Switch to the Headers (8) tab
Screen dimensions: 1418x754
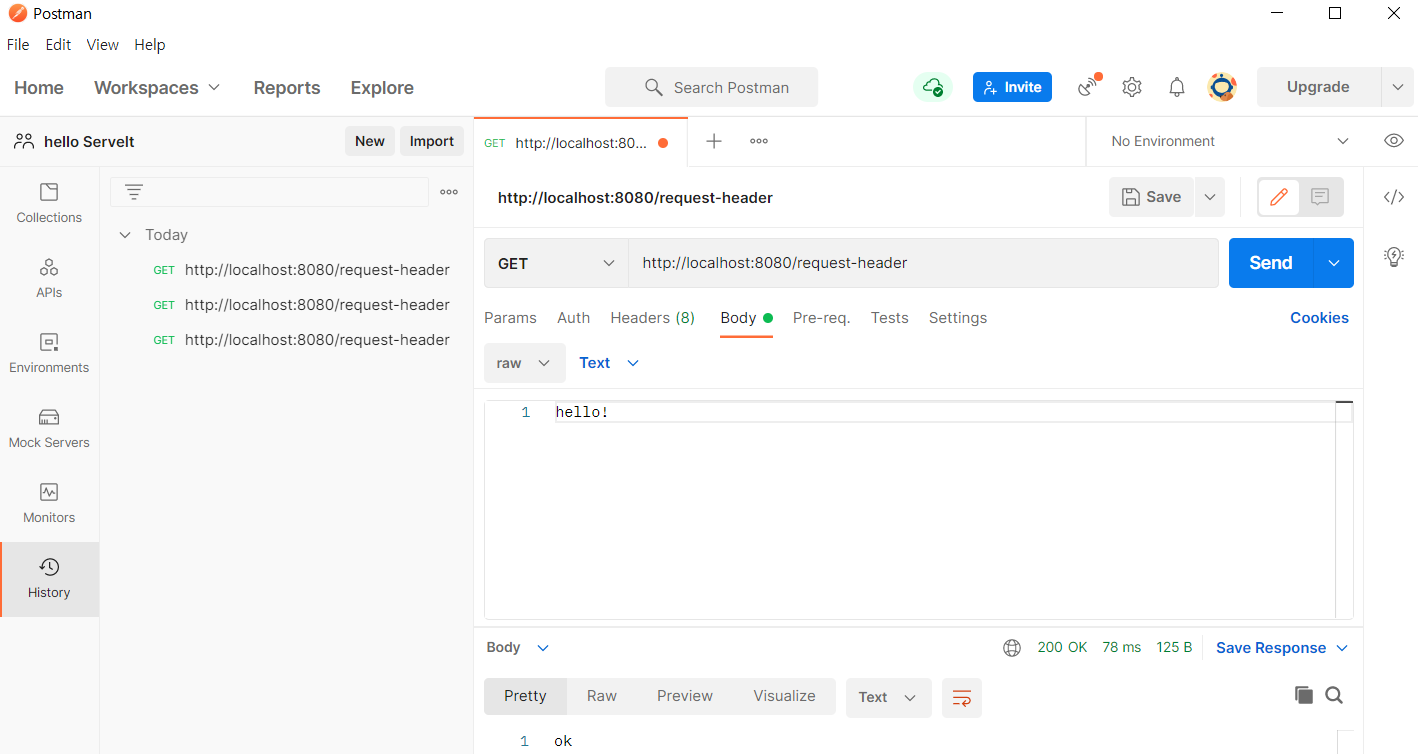[652, 318]
